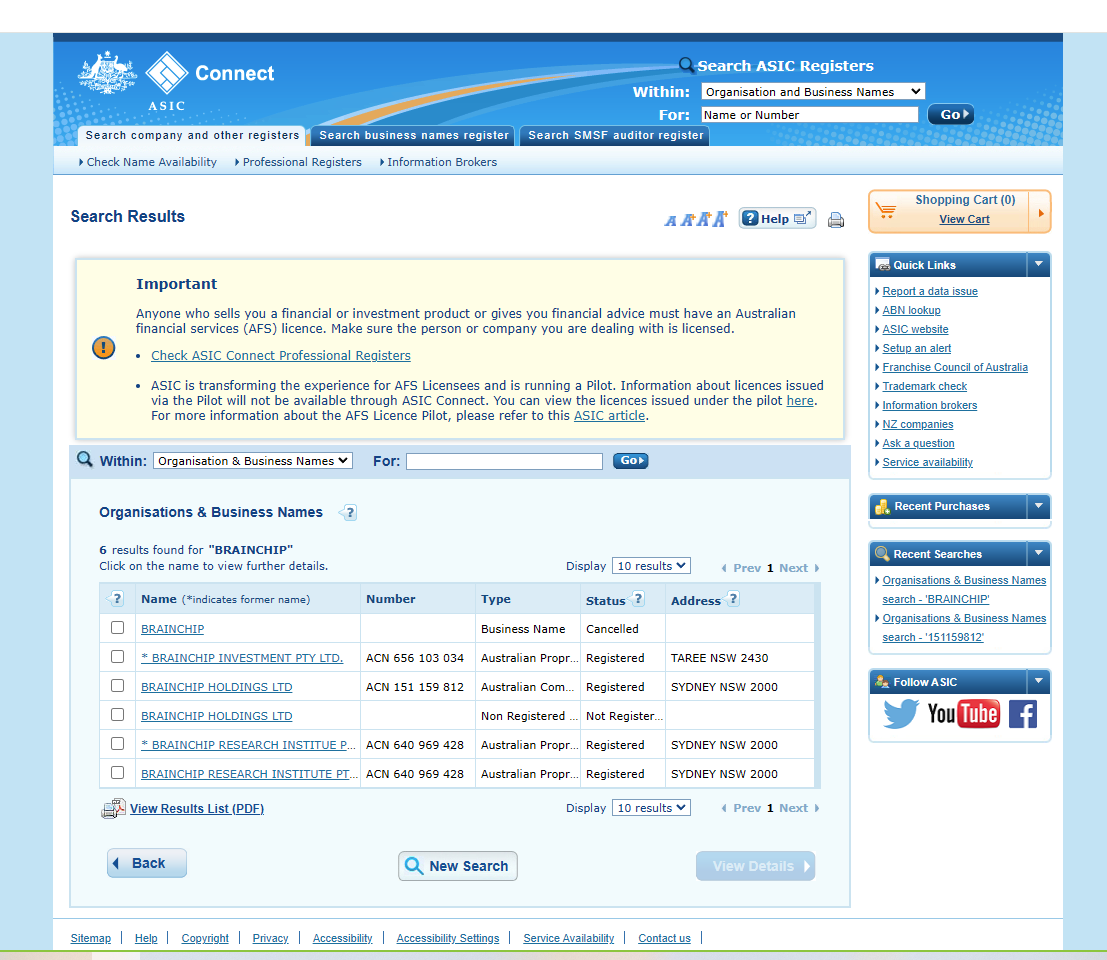The height and width of the screenshot is (960, 1107).
Task: Open the header Within dropdown Organisation and Business Names
Action: pyautogui.click(x=813, y=92)
